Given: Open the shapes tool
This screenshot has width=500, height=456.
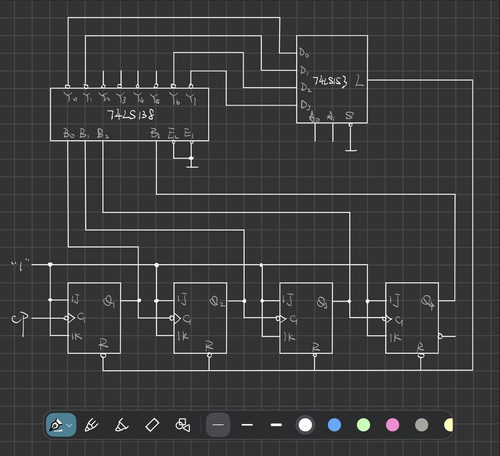Looking at the screenshot, I should click(x=183, y=425).
